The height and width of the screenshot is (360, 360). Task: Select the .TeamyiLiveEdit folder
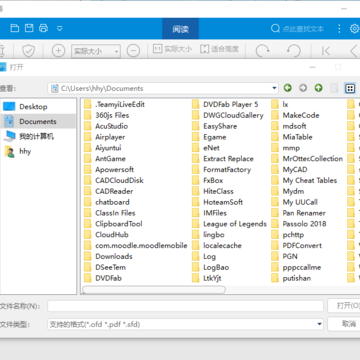click(114, 104)
